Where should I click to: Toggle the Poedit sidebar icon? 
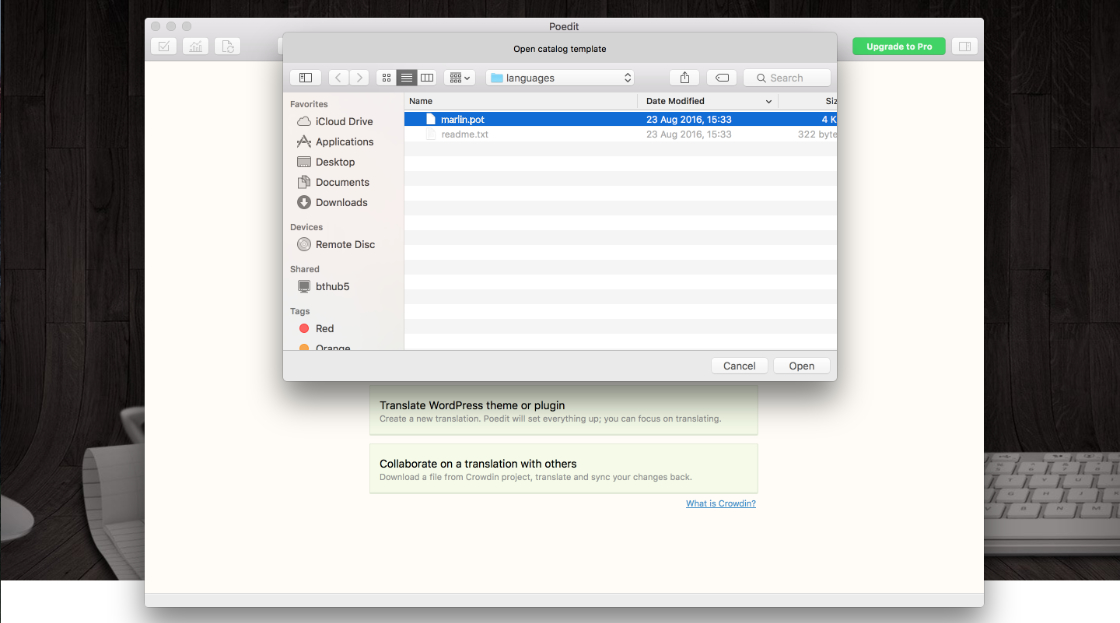click(x=965, y=46)
